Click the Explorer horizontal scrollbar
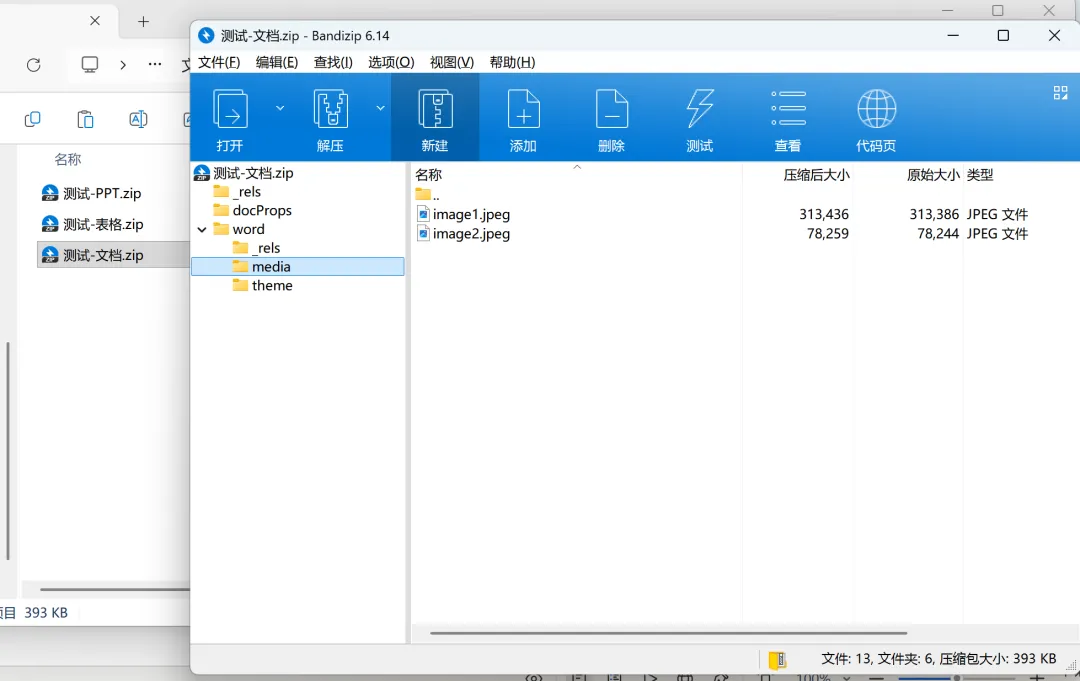1080x681 pixels. (114, 589)
